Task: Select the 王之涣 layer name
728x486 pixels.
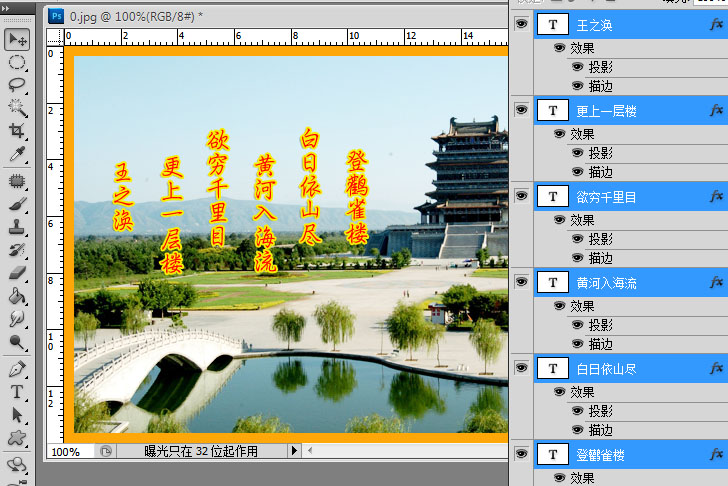Action: pos(594,25)
